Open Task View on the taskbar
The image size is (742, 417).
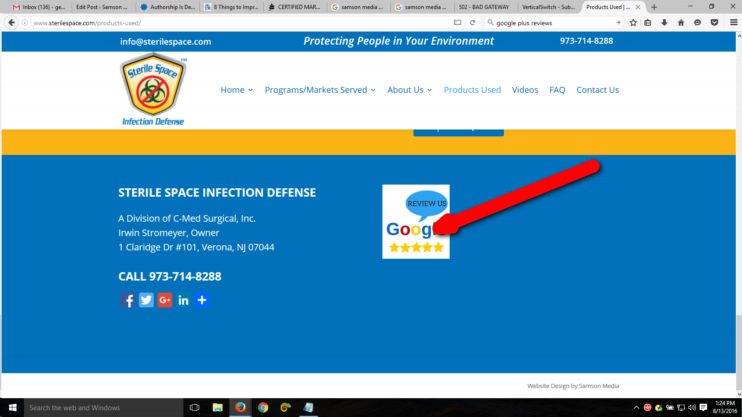coord(194,408)
